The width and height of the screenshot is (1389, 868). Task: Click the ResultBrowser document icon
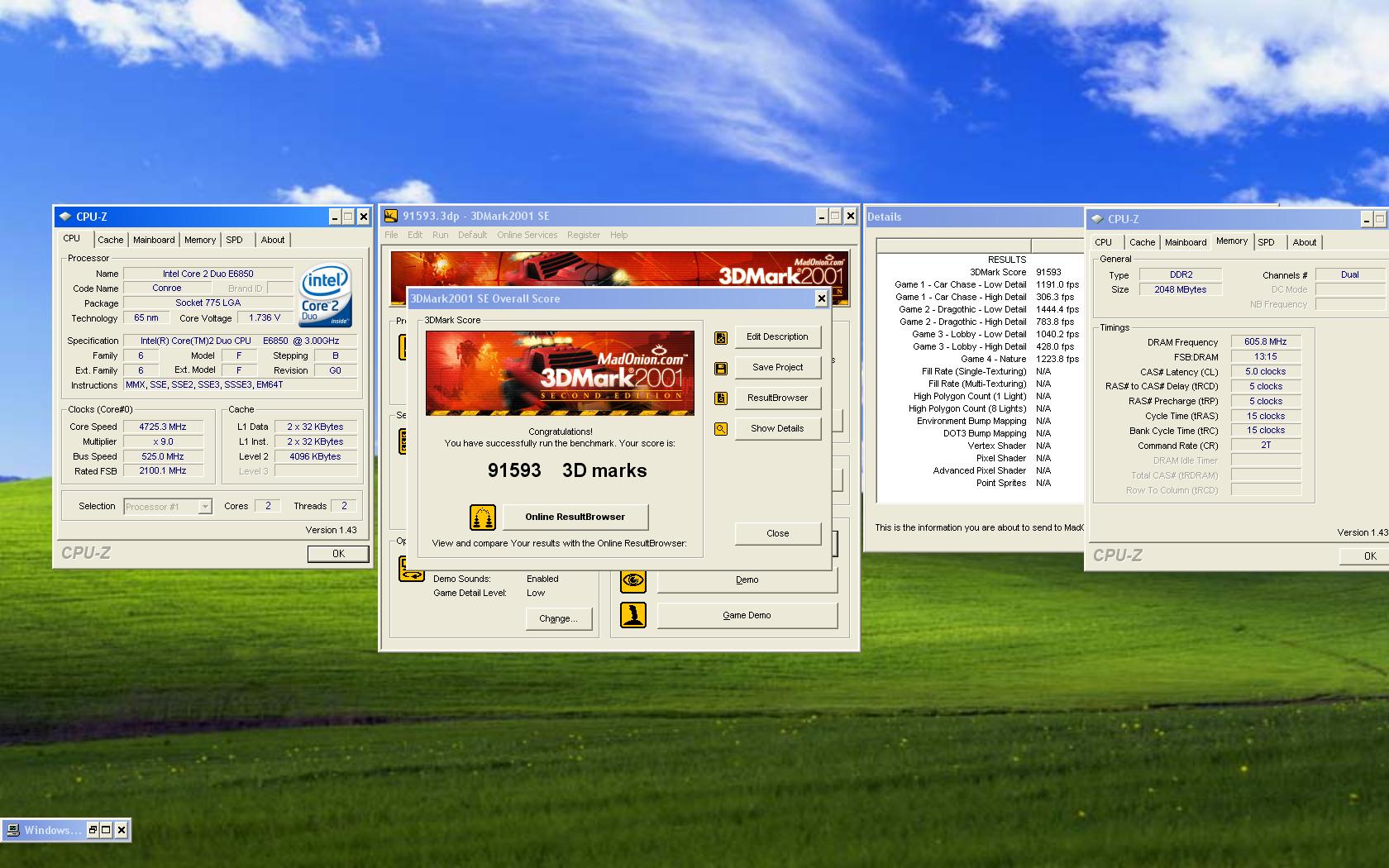[x=721, y=398]
